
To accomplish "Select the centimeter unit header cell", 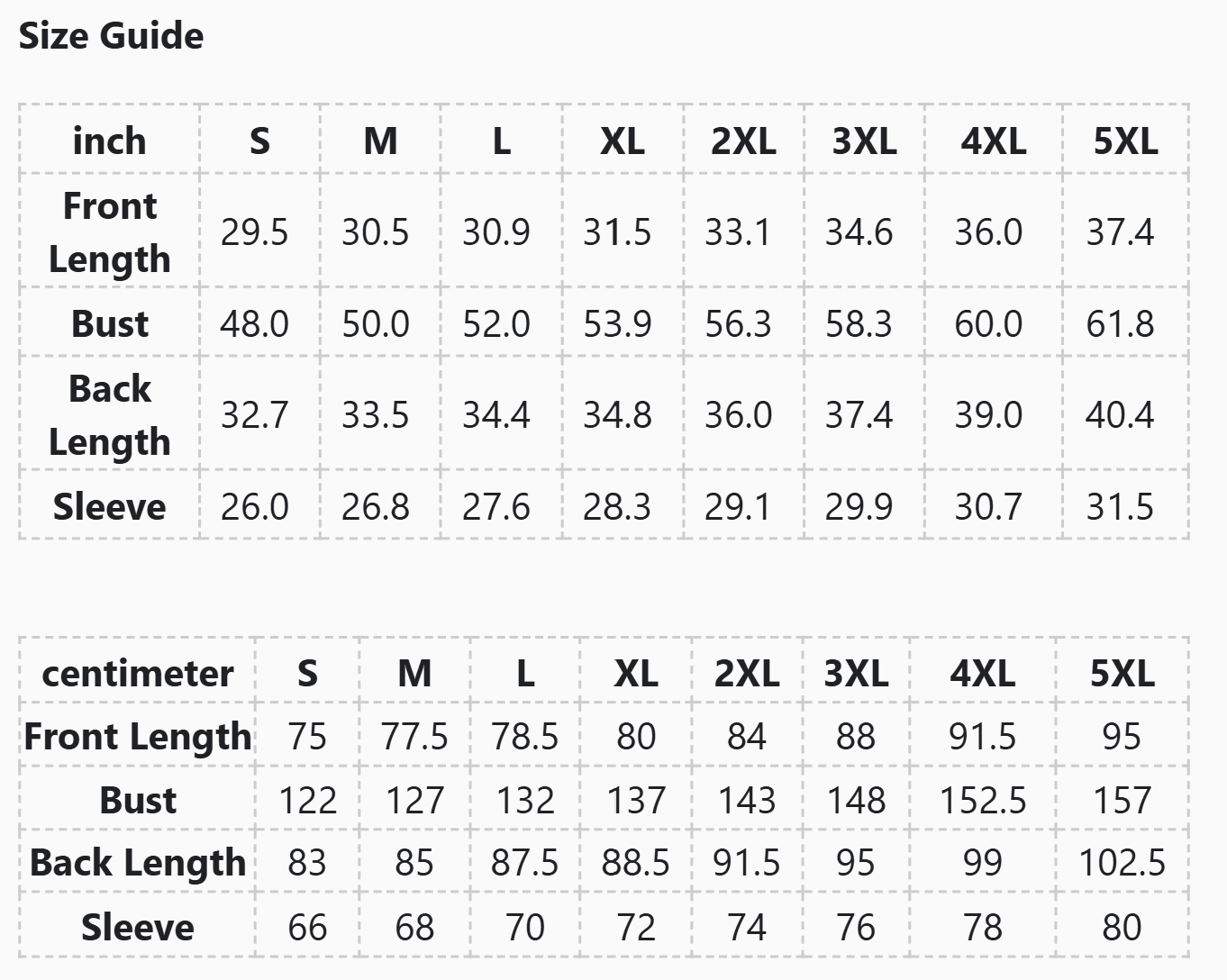I will pyautogui.click(x=137, y=673).
